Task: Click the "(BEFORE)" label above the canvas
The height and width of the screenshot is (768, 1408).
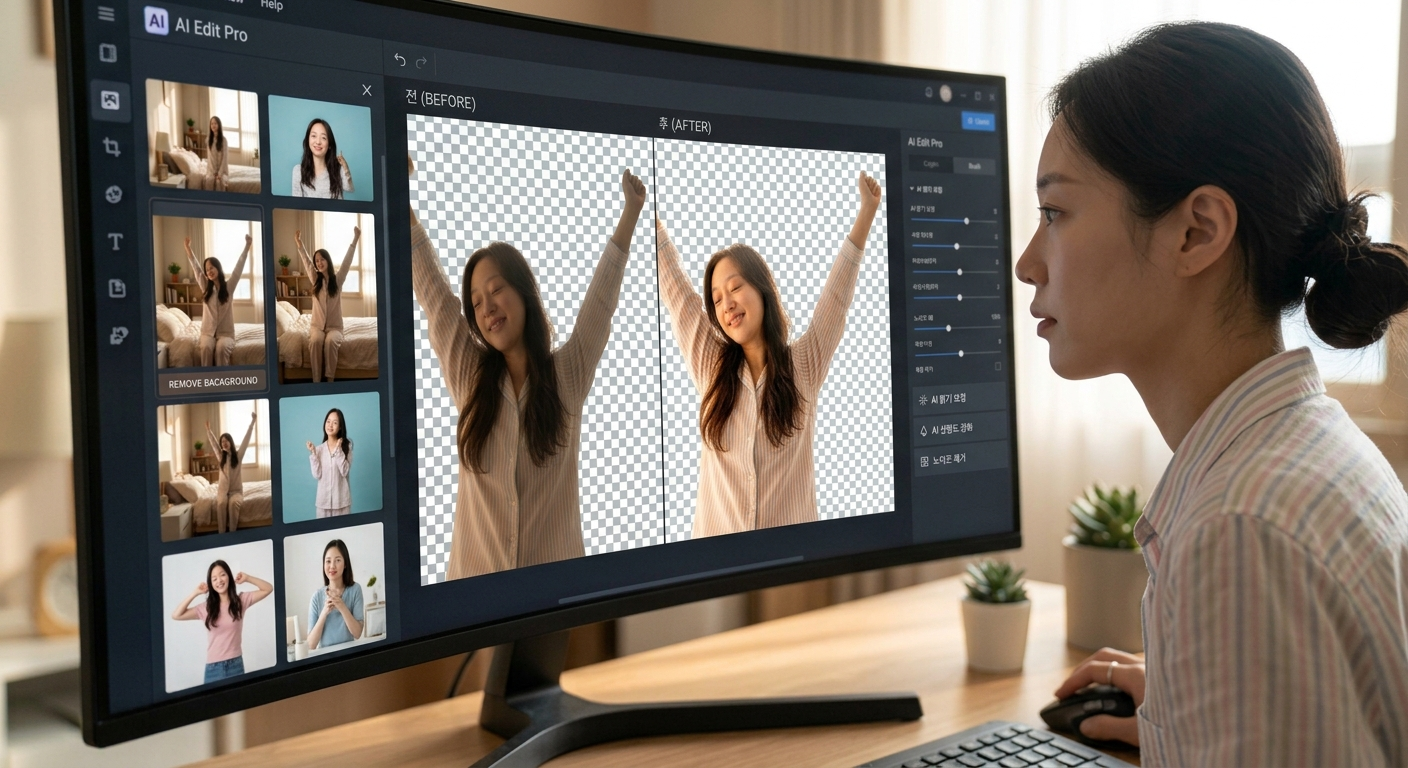Action: [x=447, y=101]
